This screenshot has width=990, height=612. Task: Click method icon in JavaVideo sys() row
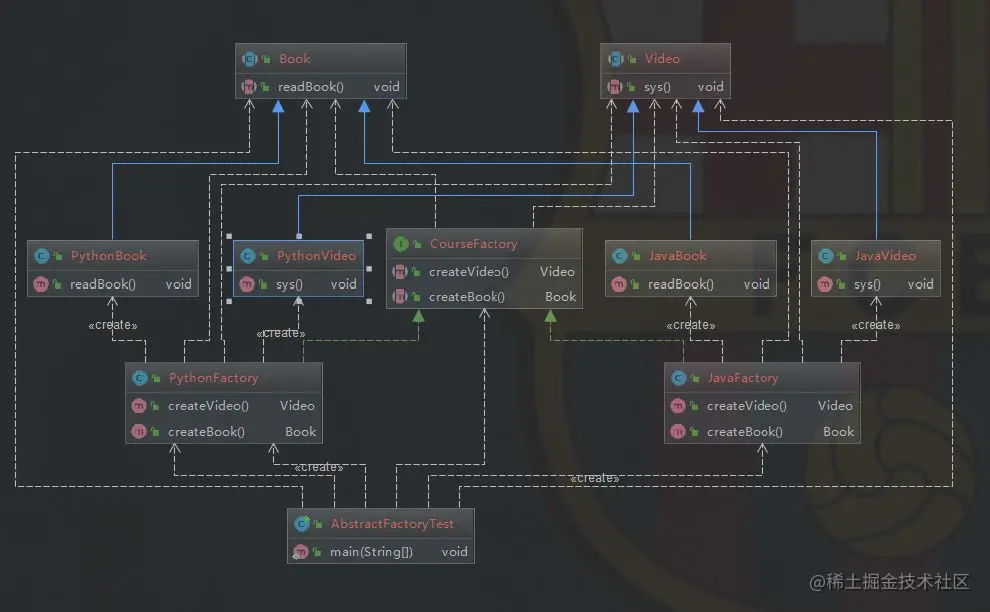pyautogui.click(x=825, y=284)
